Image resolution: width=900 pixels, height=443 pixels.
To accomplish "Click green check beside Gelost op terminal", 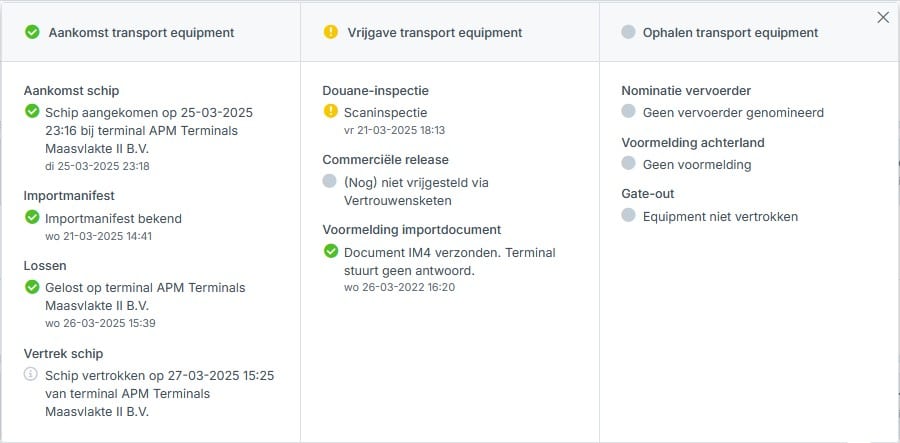I will click(x=32, y=287).
